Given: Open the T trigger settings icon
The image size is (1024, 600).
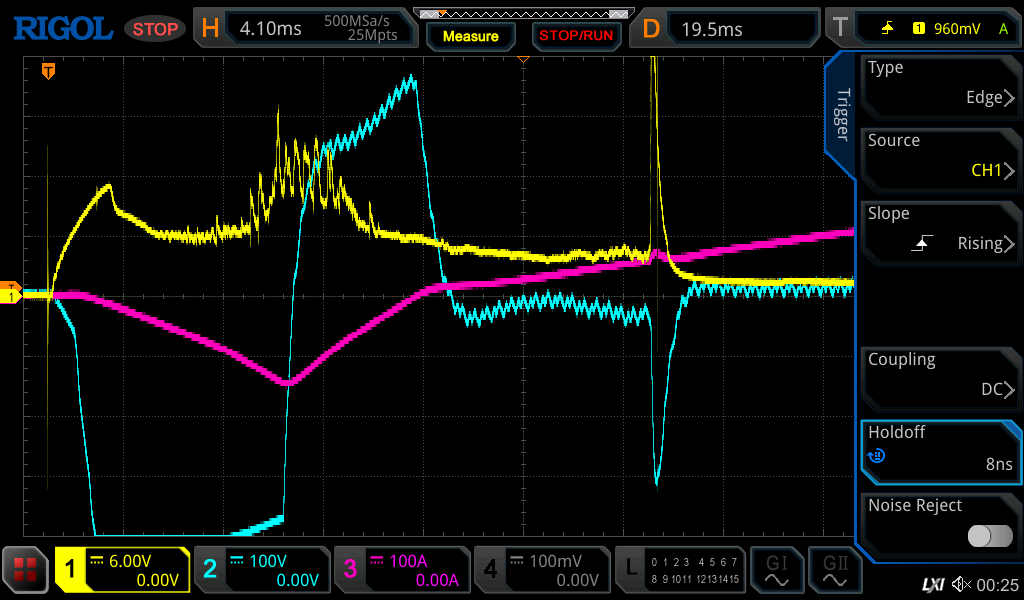Looking at the screenshot, I should 840,28.
